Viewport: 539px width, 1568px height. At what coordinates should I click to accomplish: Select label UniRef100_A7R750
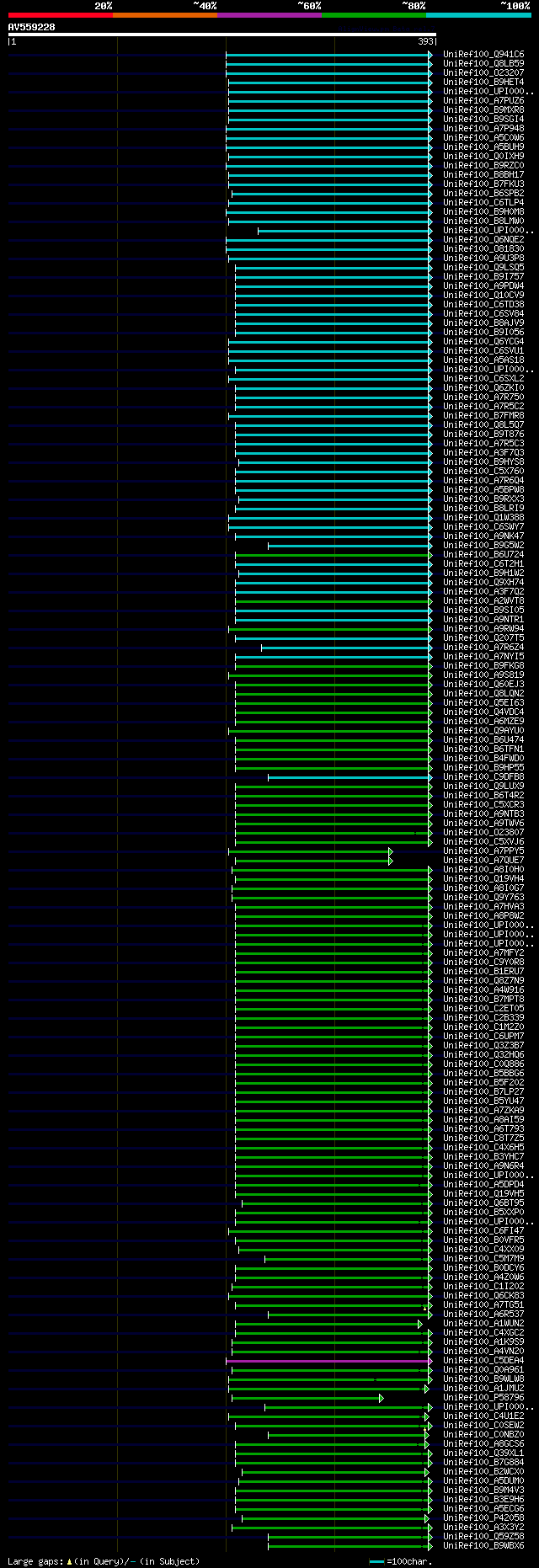(483, 397)
